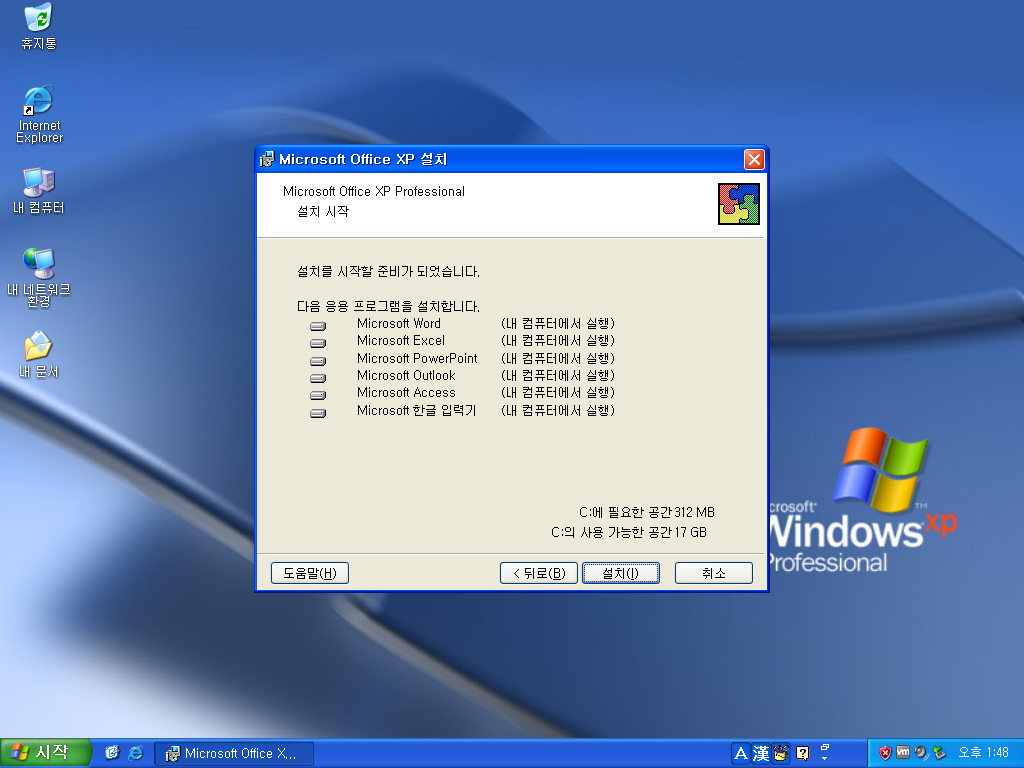Click the Microsoft 한글 입력기 list entry text

click(417, 410)
